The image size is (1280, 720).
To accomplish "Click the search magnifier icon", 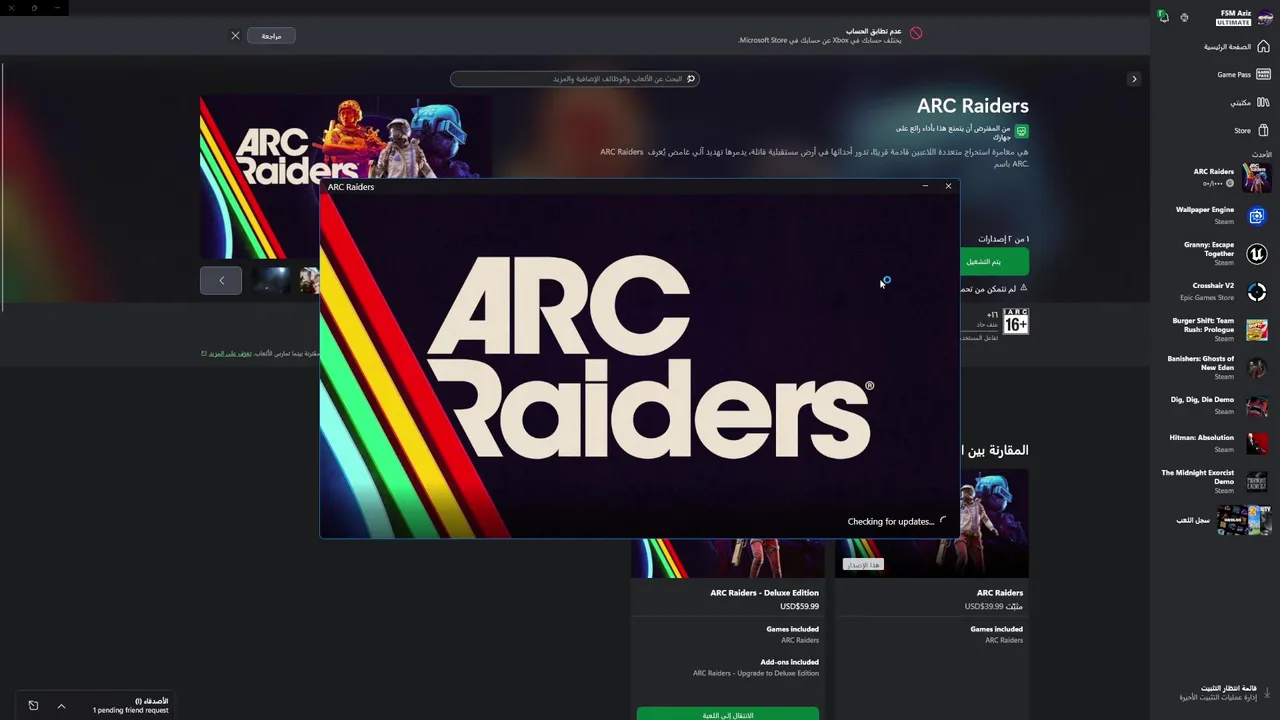I will point(690,78).
